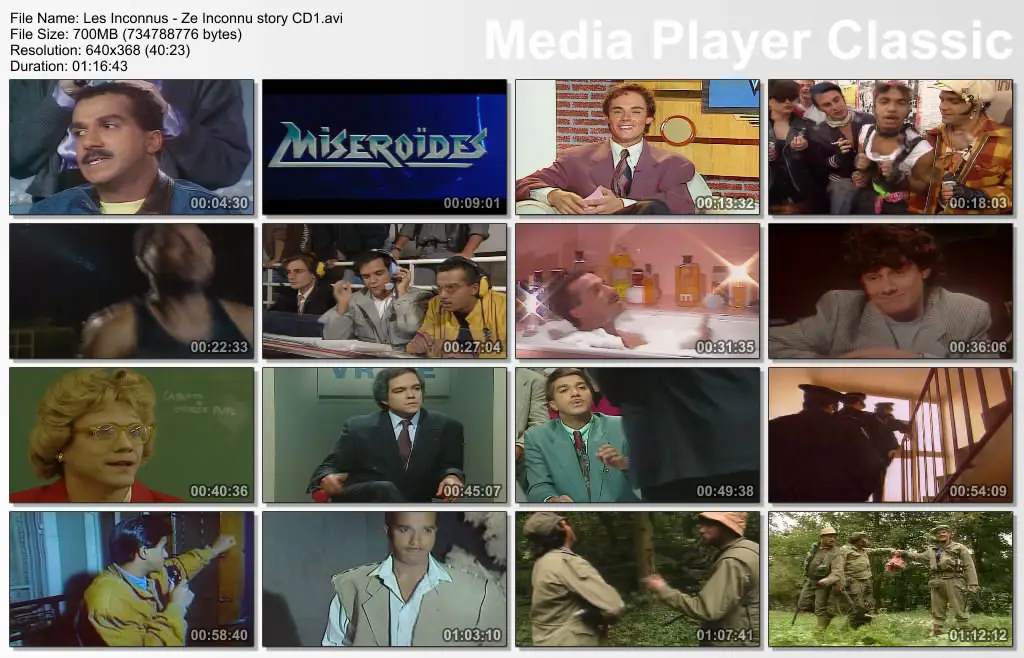This screenshot has height=658, width=1024.
Task: Open the chalkboard thumbnail at 00:40:36
Action: pyautogui.click(x=131, y=435)
